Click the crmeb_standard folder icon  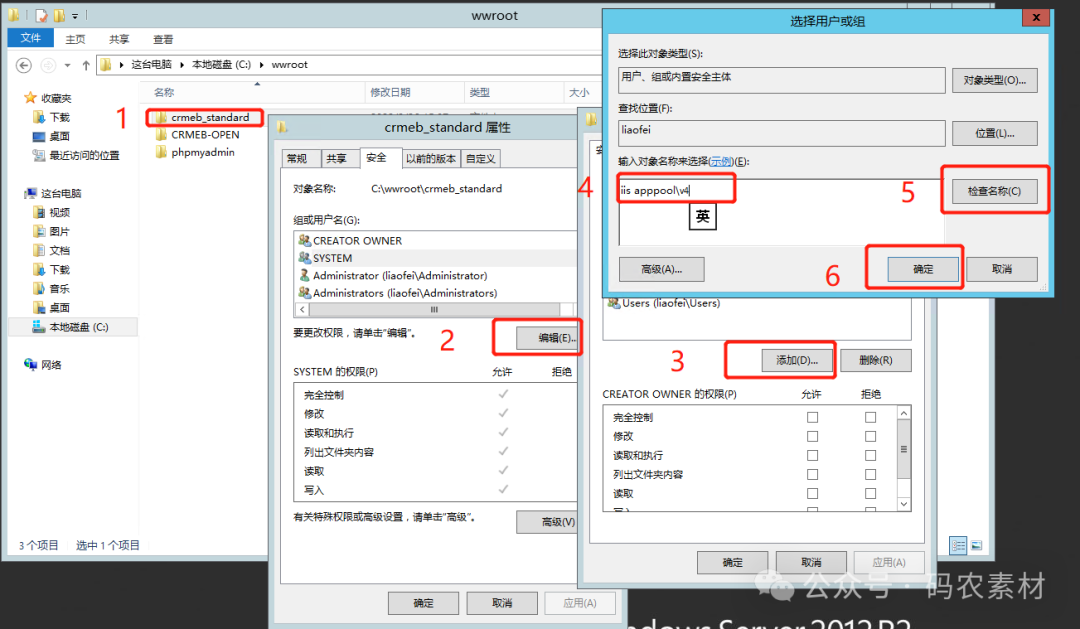click(x=161, y=117)
